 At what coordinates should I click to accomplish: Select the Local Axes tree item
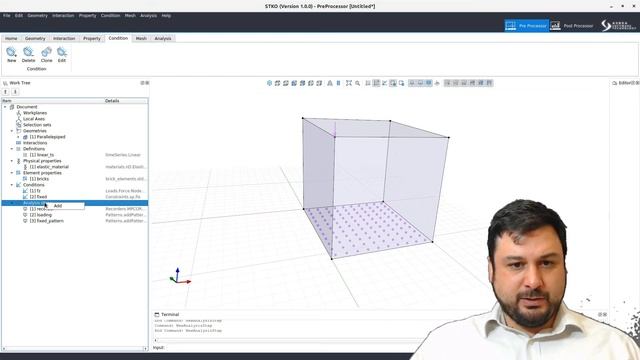tap(34, 119)
